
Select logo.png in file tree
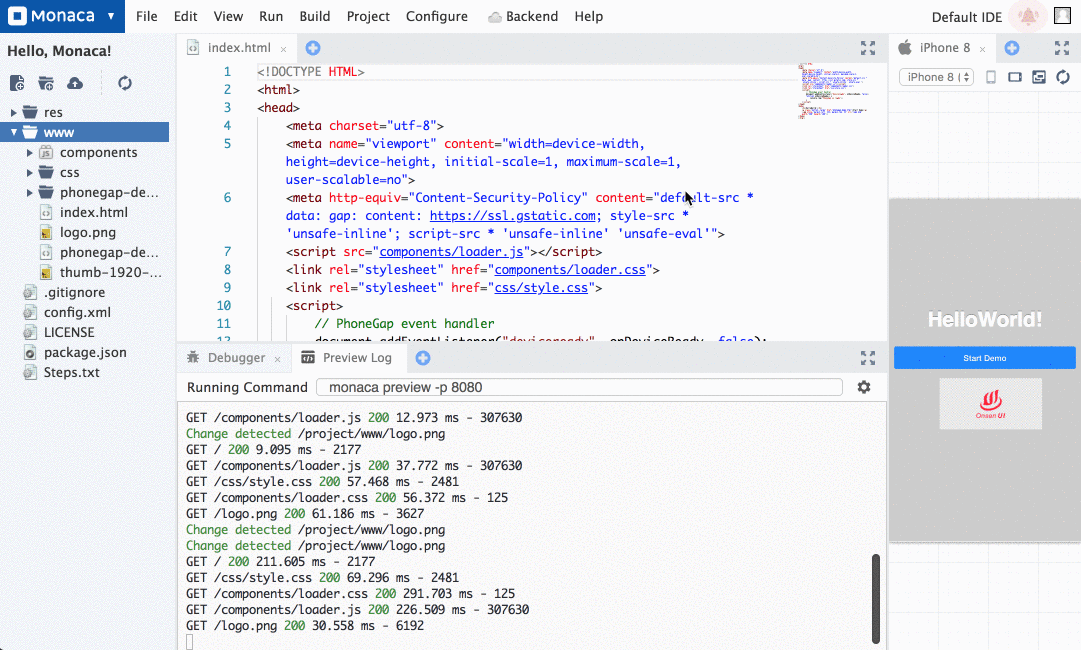click(x=88, y=232)
